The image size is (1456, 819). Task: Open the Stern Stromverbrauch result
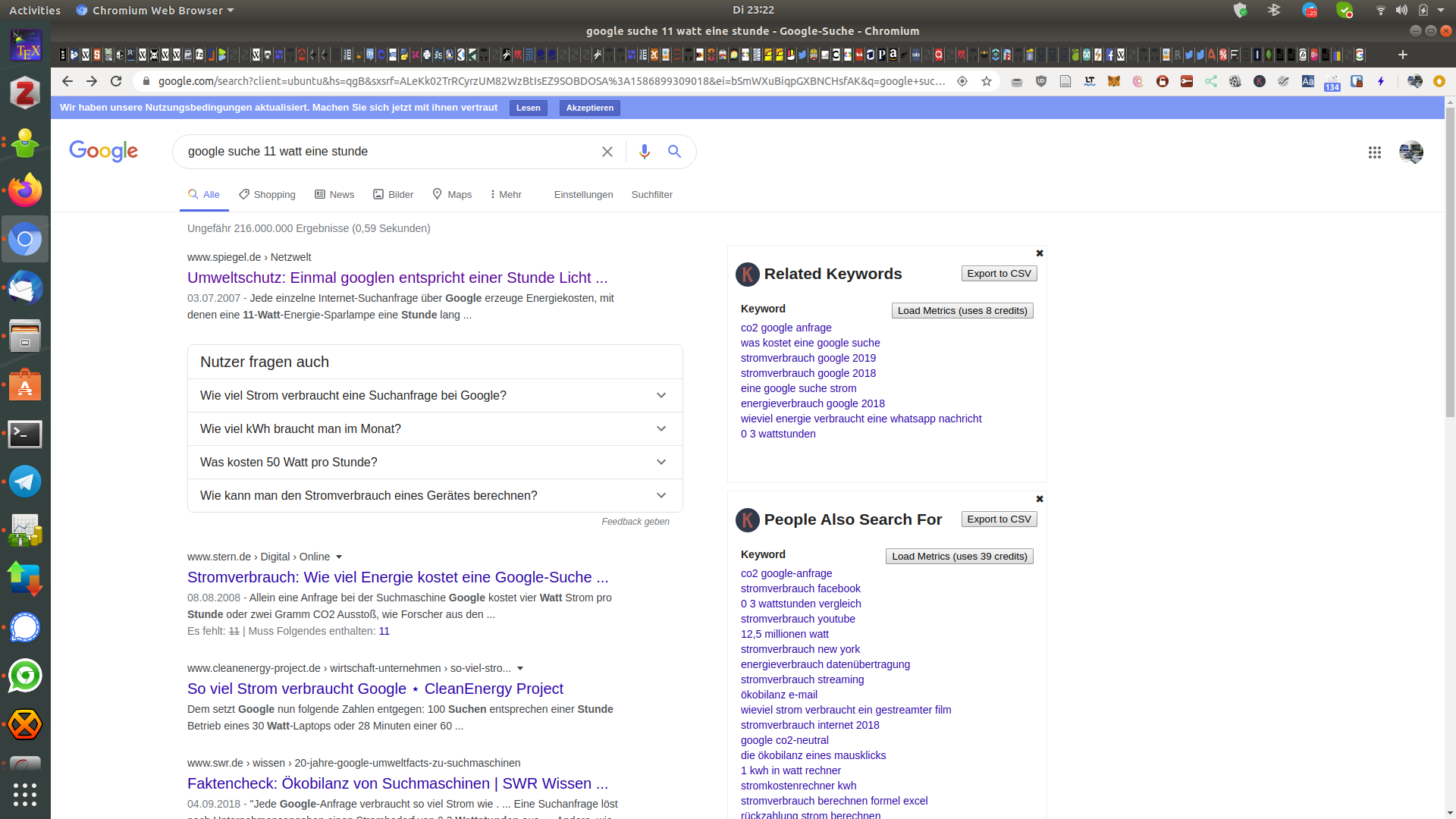click(397, 577)
